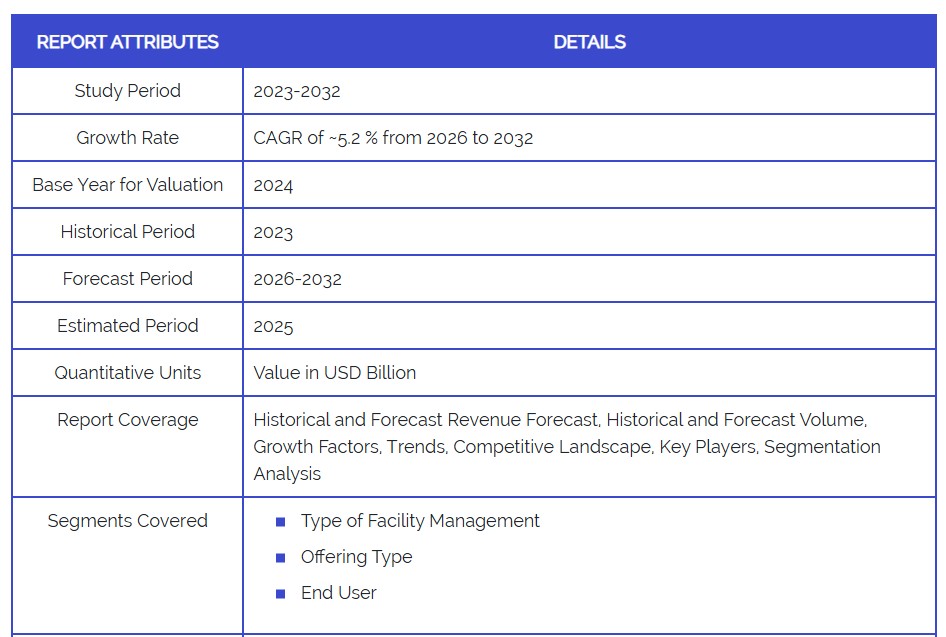This screenshot has width=946, height=637.
Task: Click the 2024 base year value
Action: click(x=273, y=186)
